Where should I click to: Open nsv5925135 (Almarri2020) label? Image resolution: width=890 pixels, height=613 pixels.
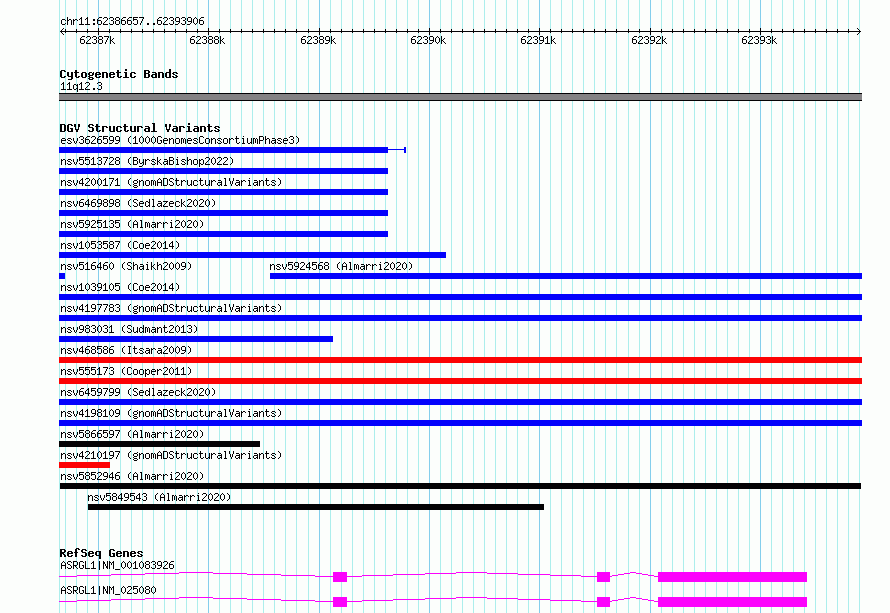pyautogui.click(x=132, y=224)
